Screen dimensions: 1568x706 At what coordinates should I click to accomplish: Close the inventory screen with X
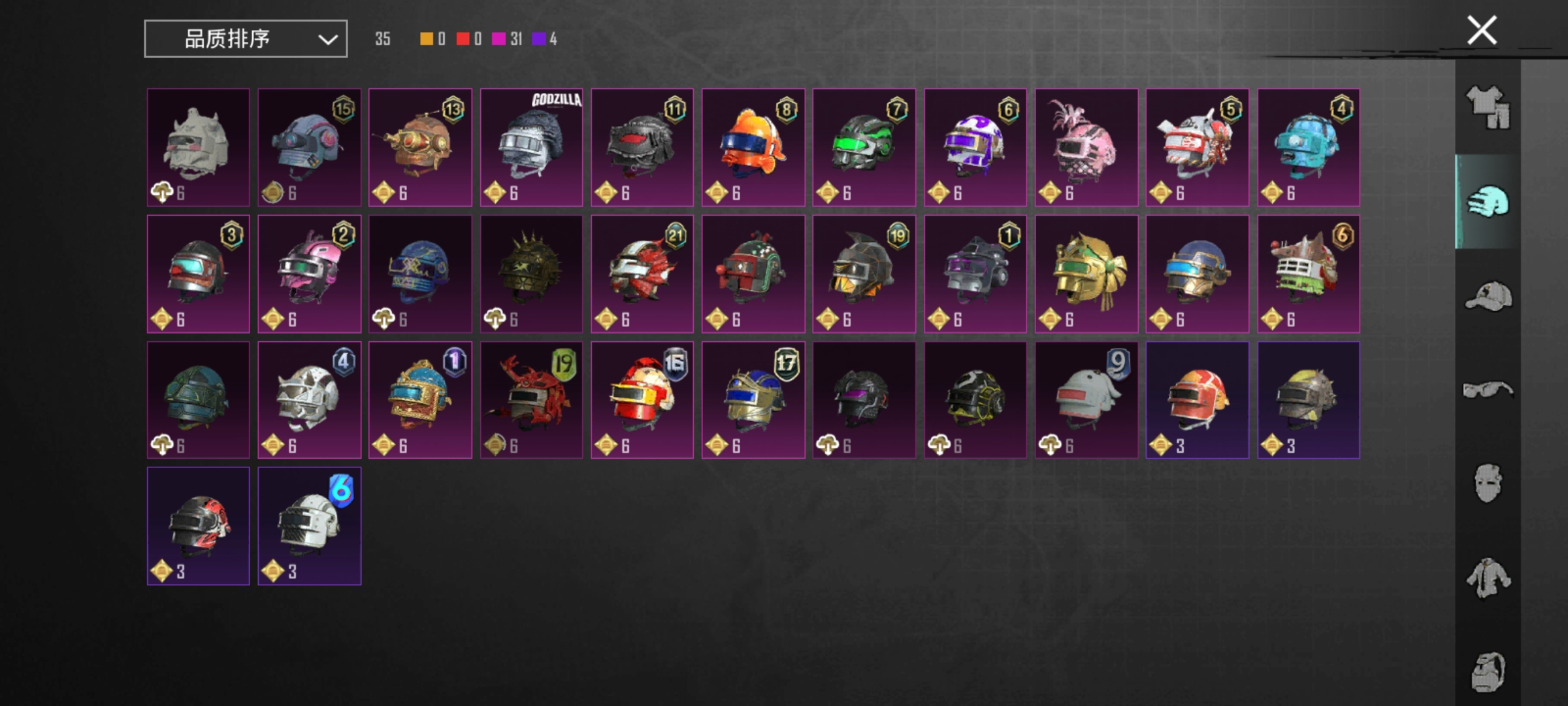coord(1482,30)
